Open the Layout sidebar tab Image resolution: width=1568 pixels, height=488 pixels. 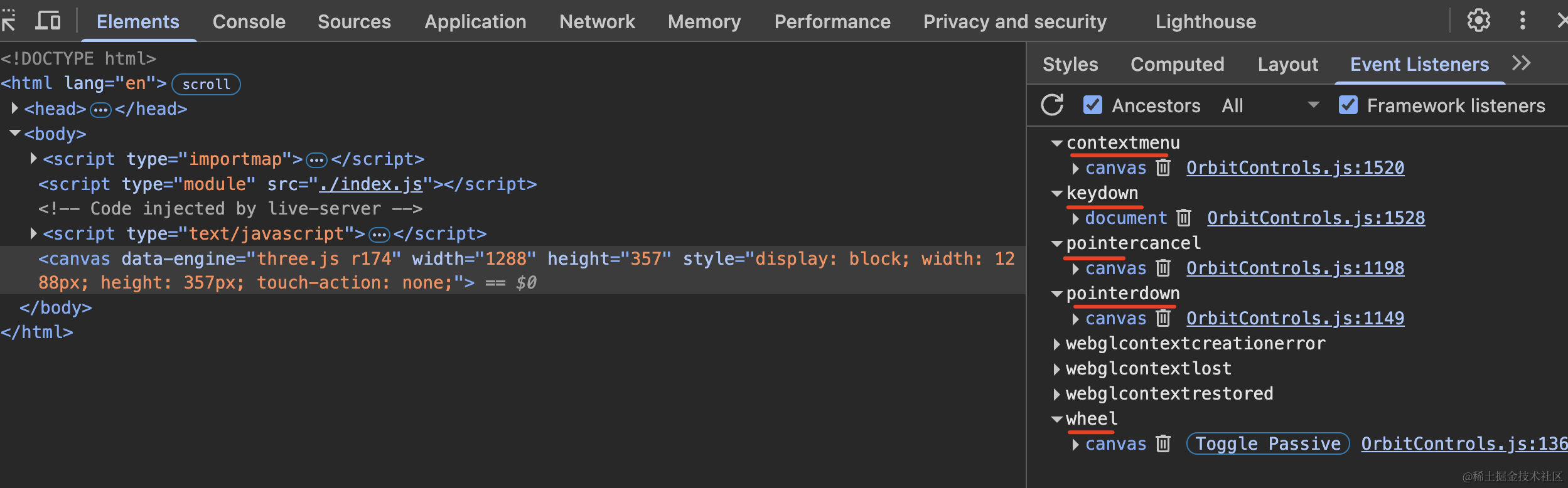1288,64
